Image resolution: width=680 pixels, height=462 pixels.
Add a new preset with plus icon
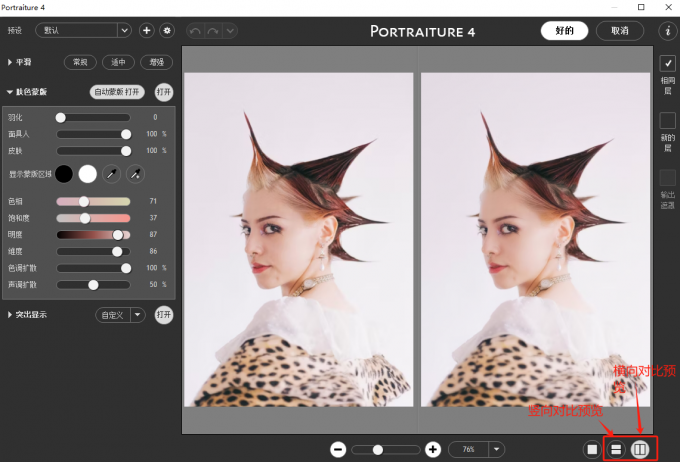coord(147,30)
